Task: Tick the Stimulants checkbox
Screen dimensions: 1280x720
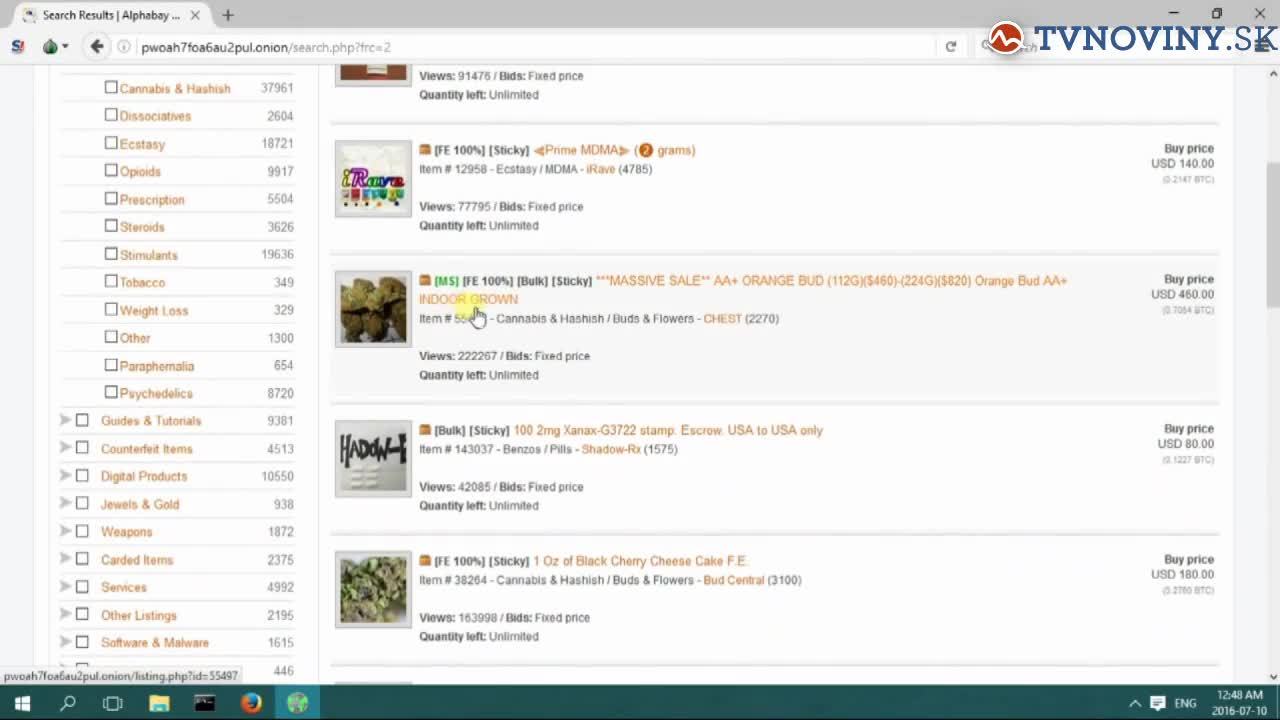Action: [111, 254]
